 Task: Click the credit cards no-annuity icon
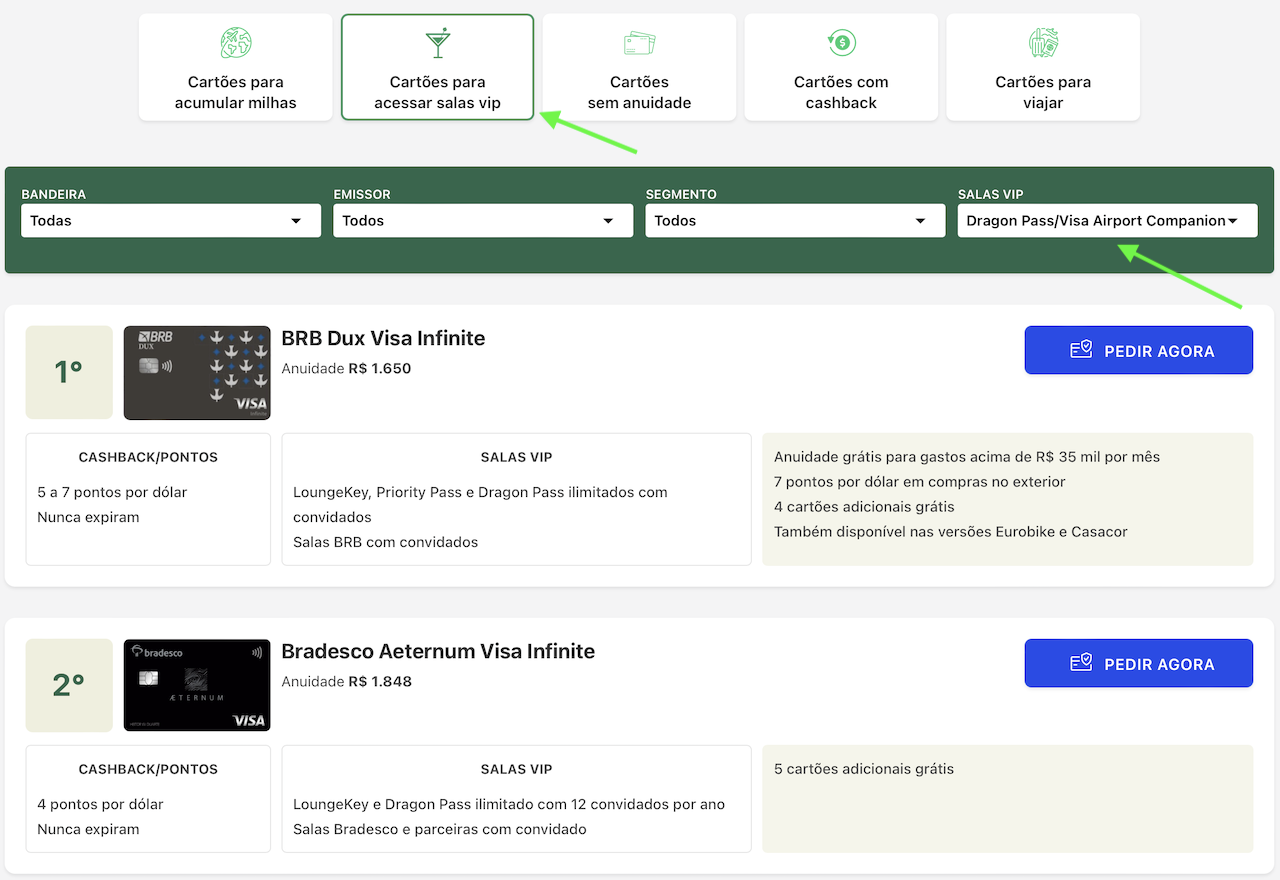pos(640,43)
